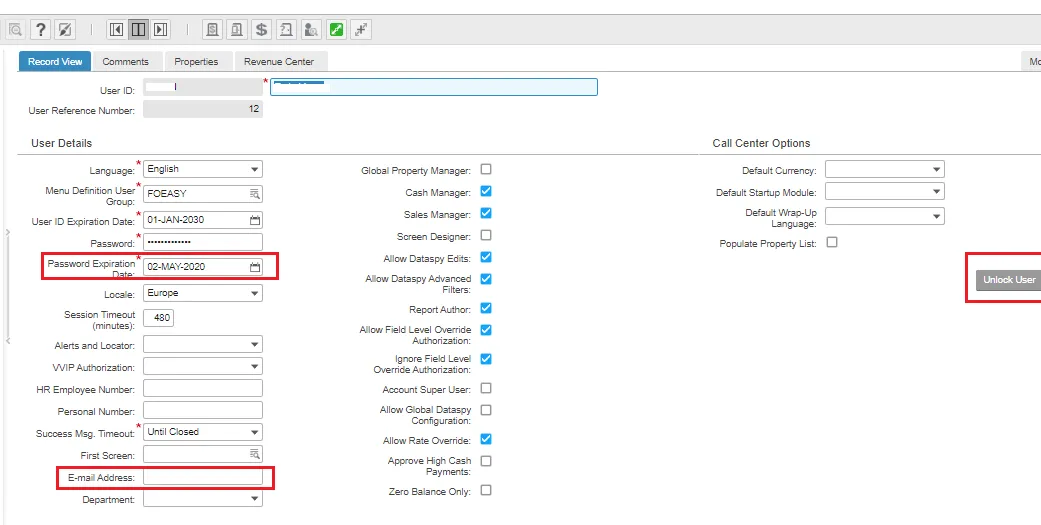The width and height of the screenshot is (1041, 525).
Task: Open the Password Expiration Date calendar picker
Action: [x=255, y=267]
